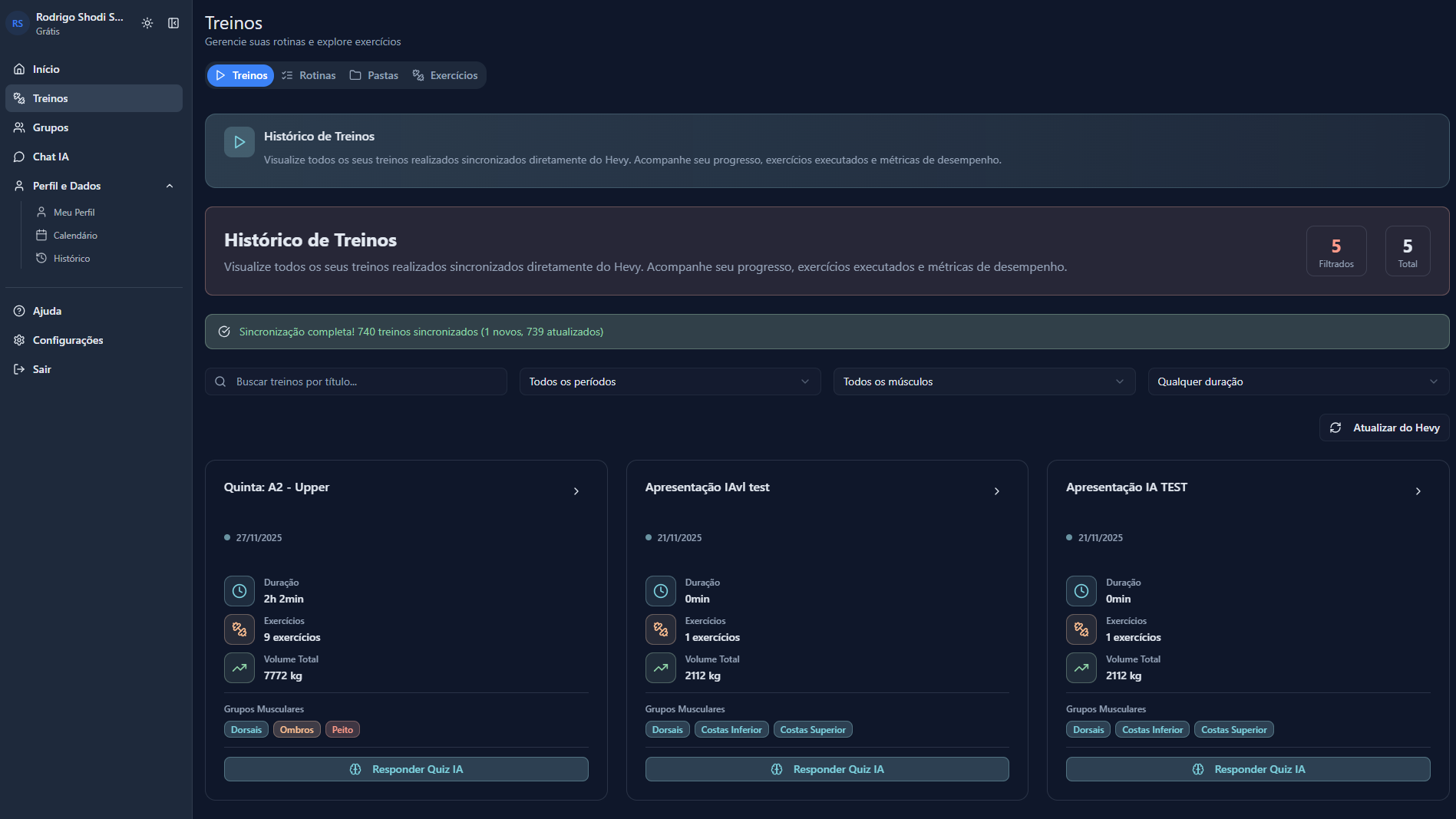
Task: Click Responder Quiz IA for Quinta: A2 - Upper
Action: click(406, 769)
